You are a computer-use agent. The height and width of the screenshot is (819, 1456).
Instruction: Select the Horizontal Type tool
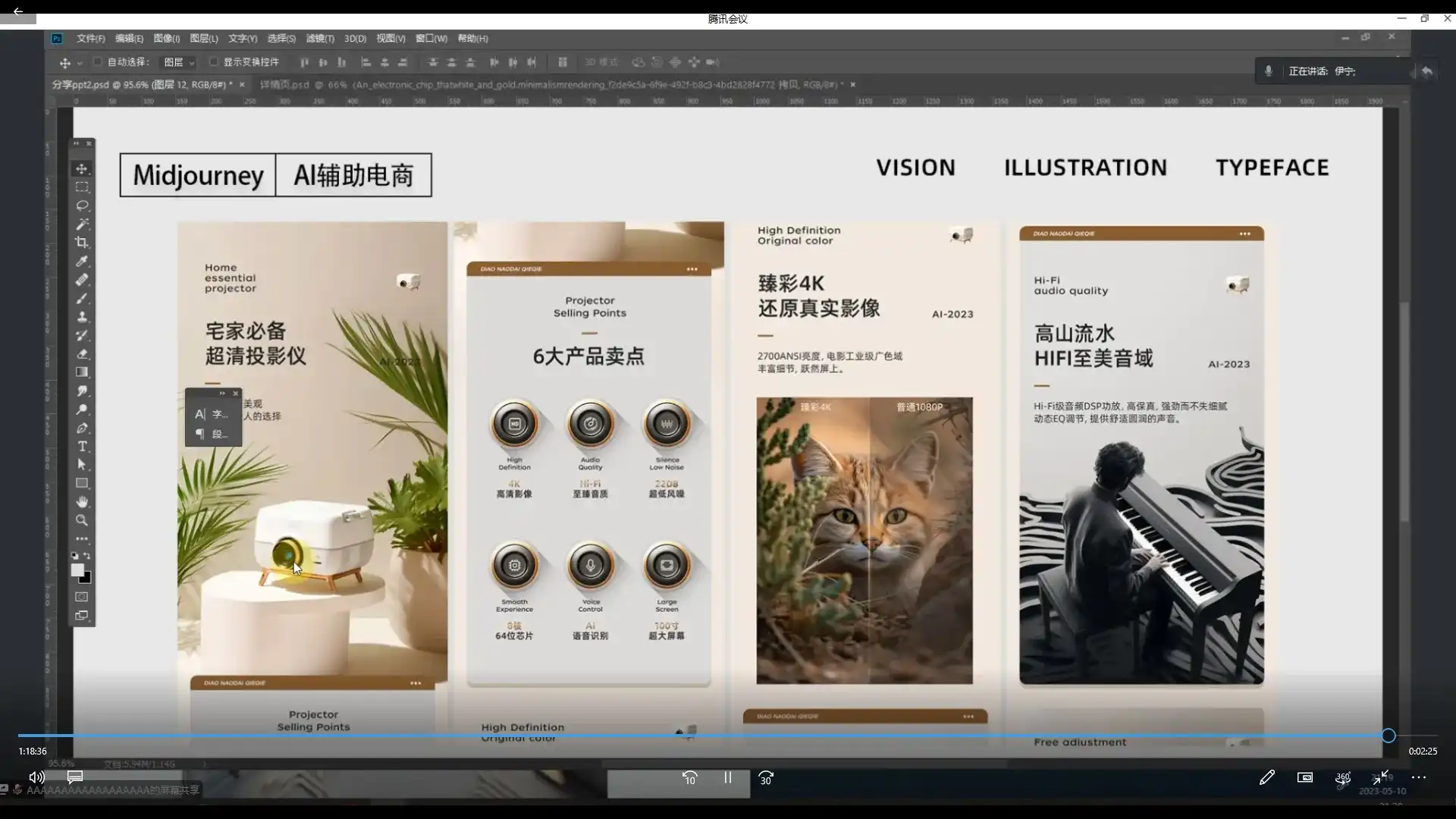click(x=83, y=447)
